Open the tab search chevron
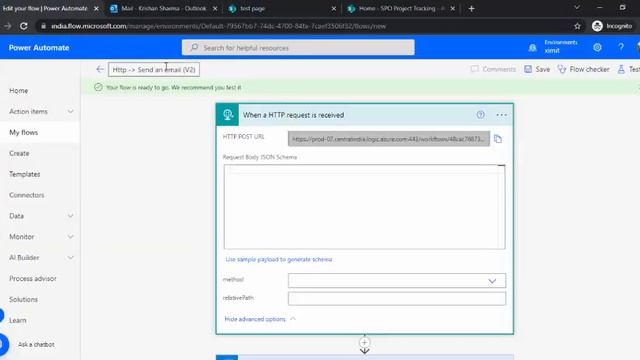Screen dimensions: 640x360 point(577,7)
